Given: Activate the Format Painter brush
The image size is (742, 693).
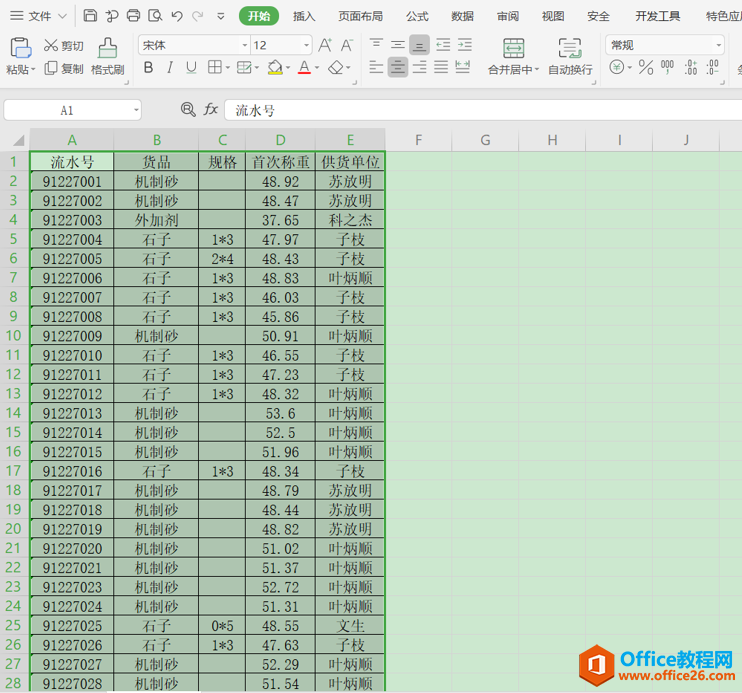Looking at the screenshot, I should (x=107, y=57).
